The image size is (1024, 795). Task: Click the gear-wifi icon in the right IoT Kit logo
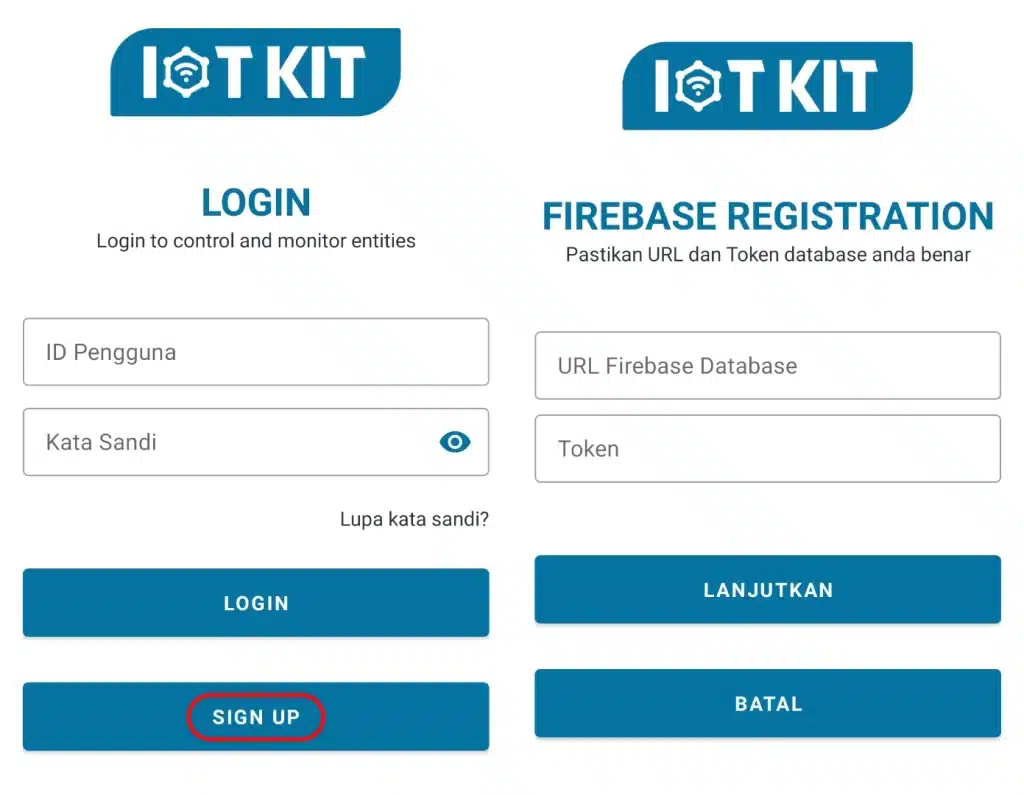697,87
